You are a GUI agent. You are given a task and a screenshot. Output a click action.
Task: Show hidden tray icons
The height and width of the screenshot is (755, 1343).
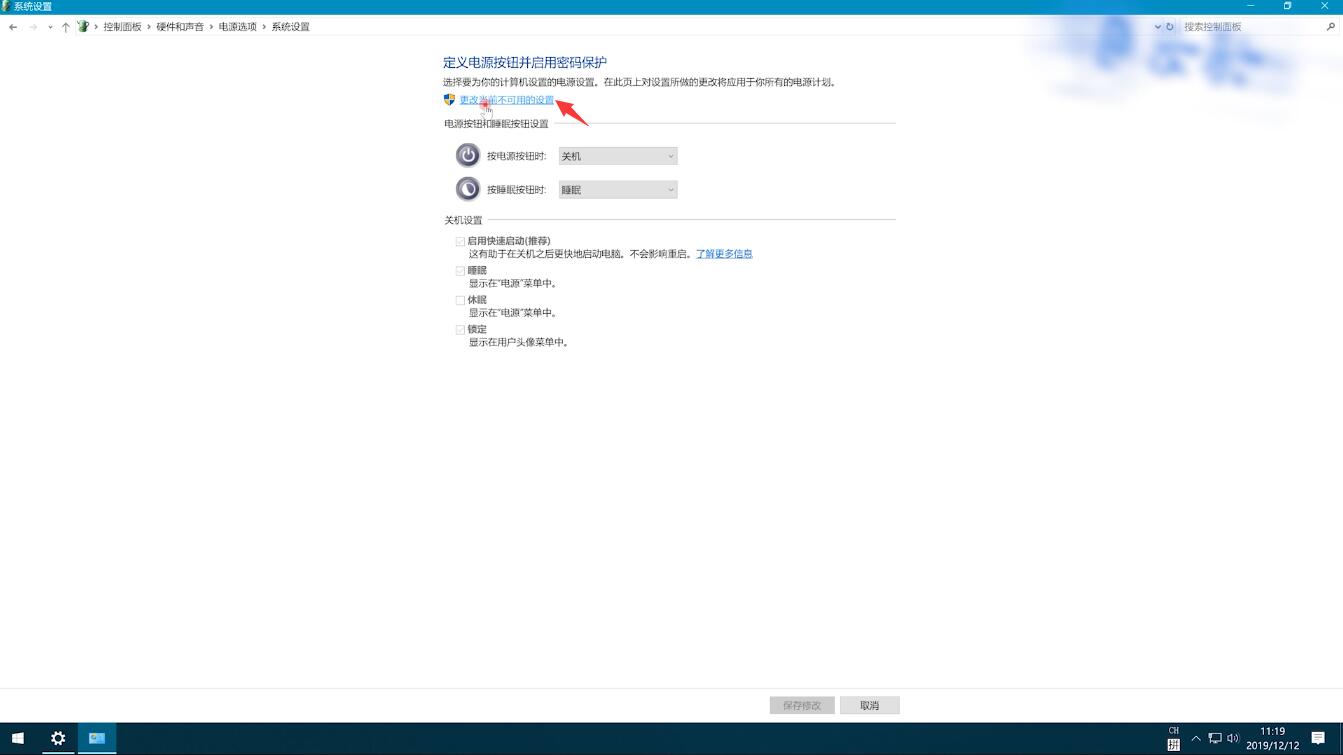click(x=1196, y=738)
